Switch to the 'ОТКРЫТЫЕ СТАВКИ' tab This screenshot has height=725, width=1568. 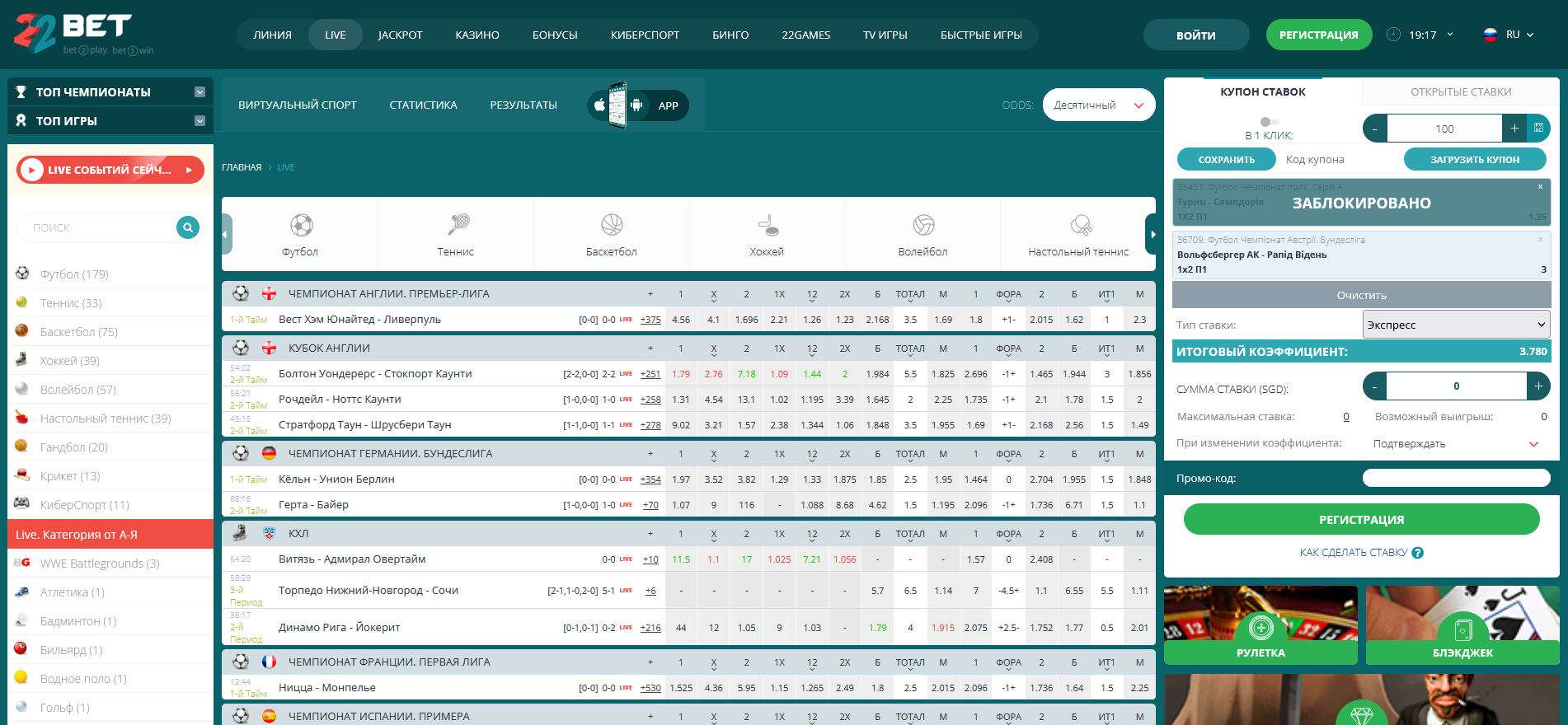pos(1460,92)
